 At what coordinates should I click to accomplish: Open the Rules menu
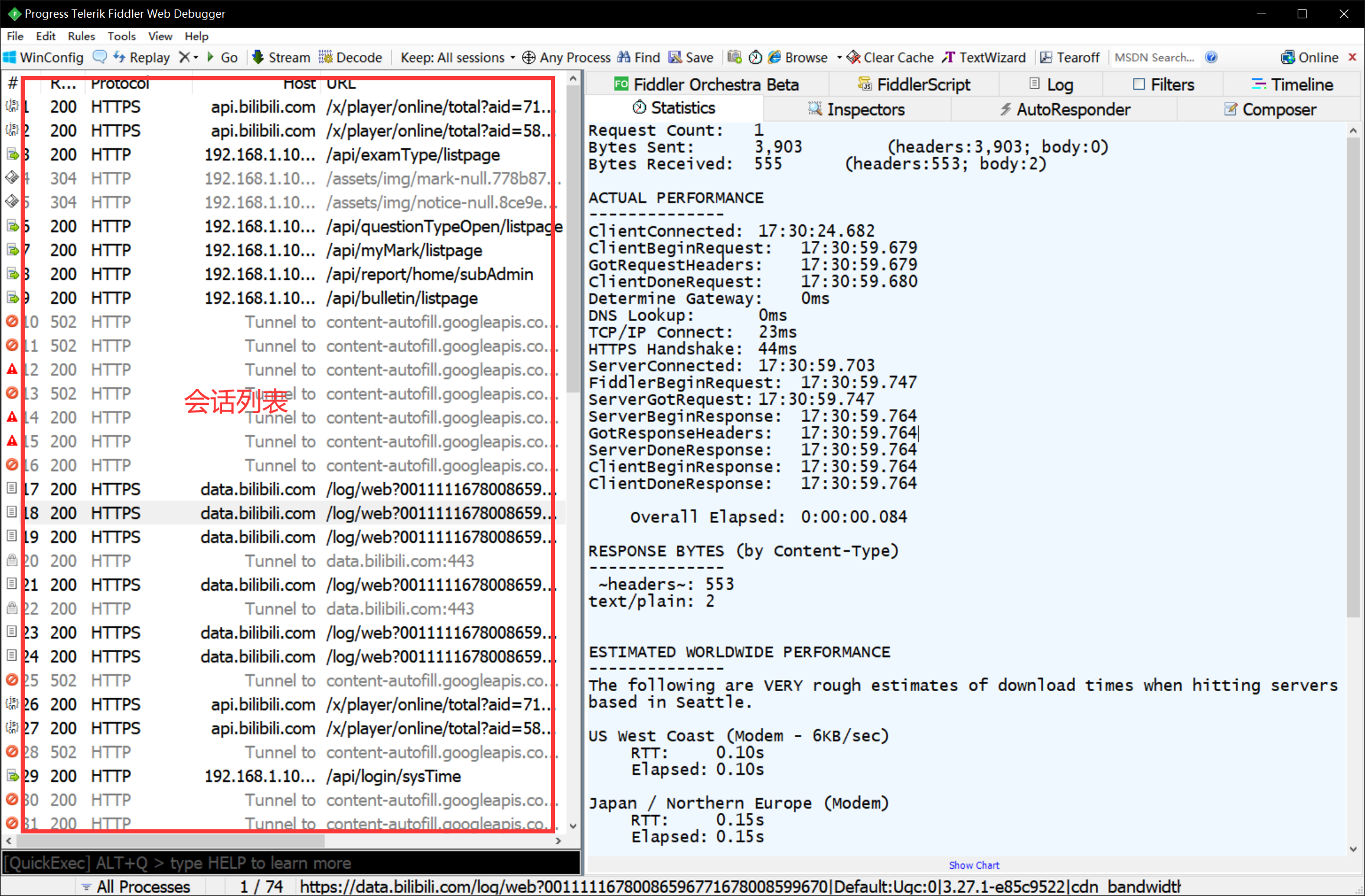point(81,36)
